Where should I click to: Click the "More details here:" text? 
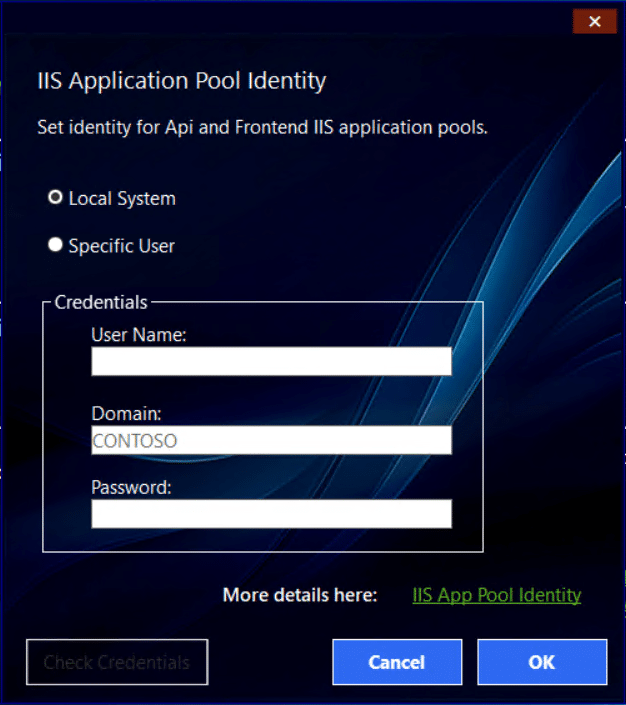[x=299, y=596]
